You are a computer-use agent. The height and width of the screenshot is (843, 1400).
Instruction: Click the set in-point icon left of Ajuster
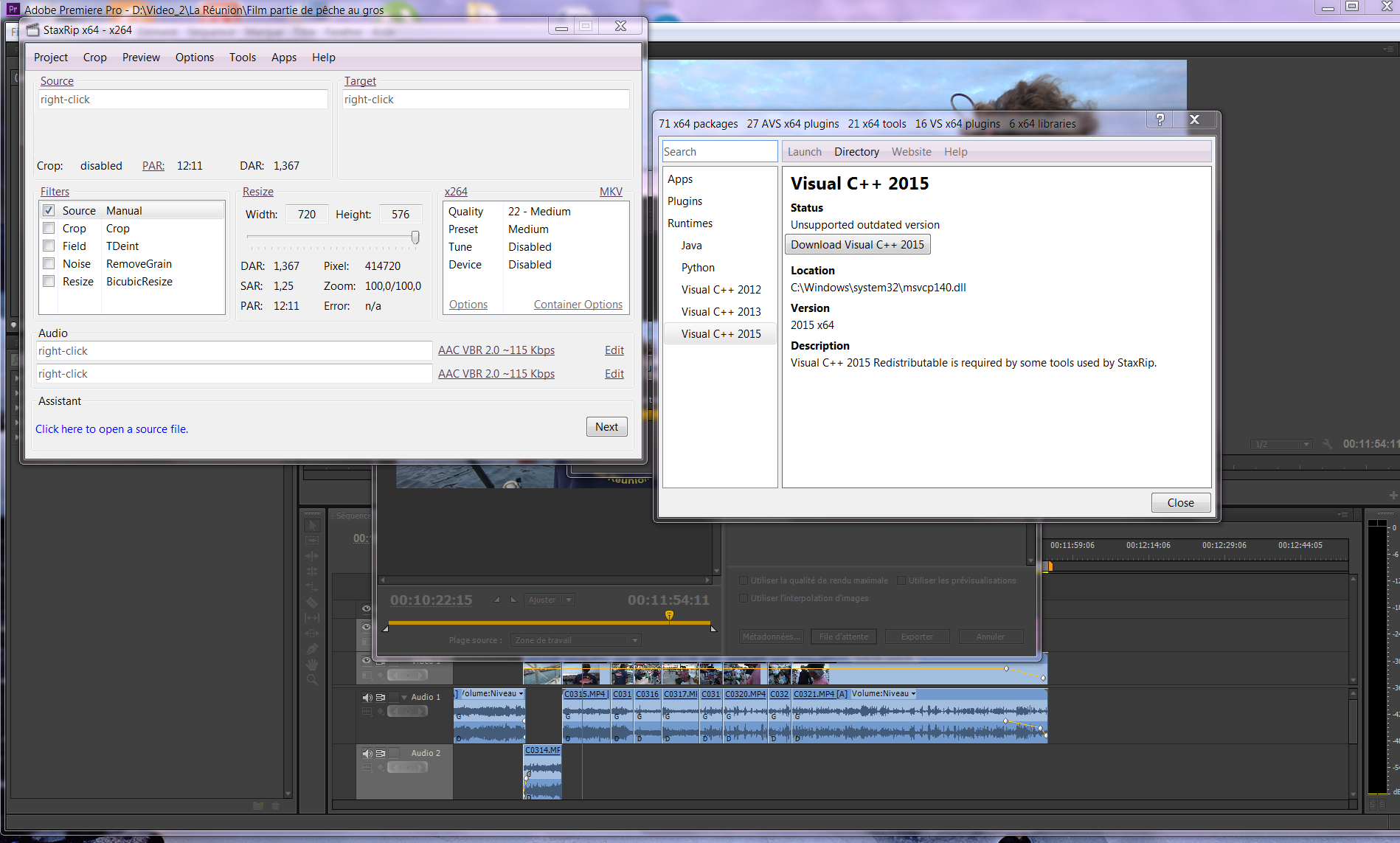(x=497, y=600)
